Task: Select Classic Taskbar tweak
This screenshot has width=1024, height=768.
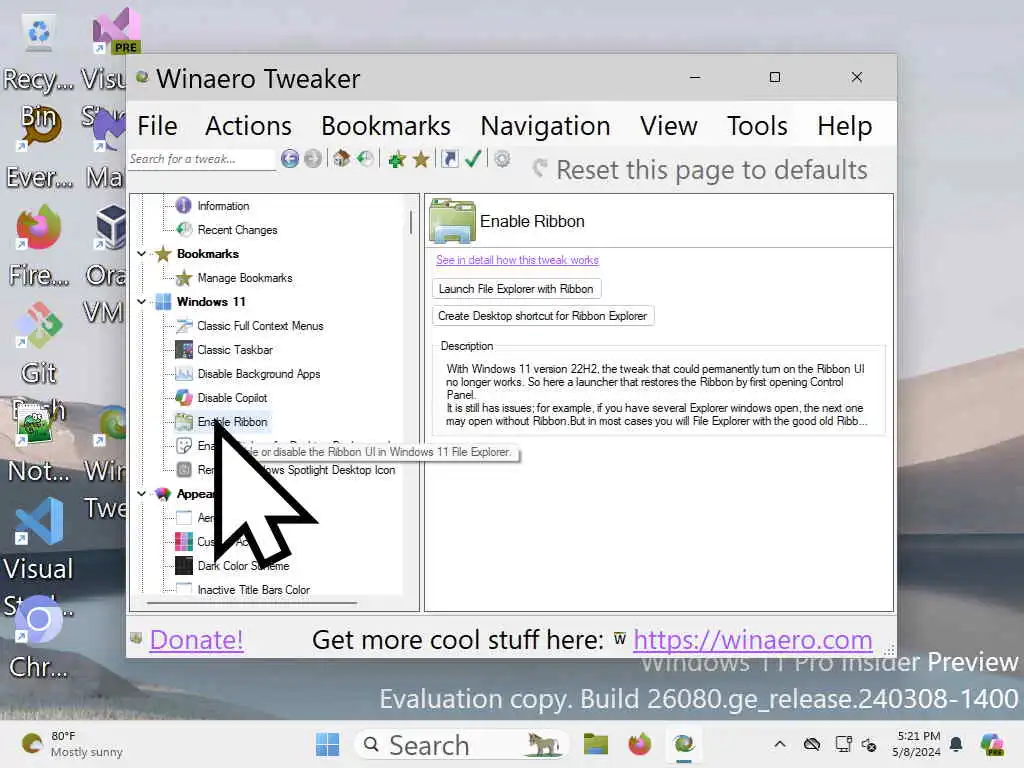Action: [234, 350]
